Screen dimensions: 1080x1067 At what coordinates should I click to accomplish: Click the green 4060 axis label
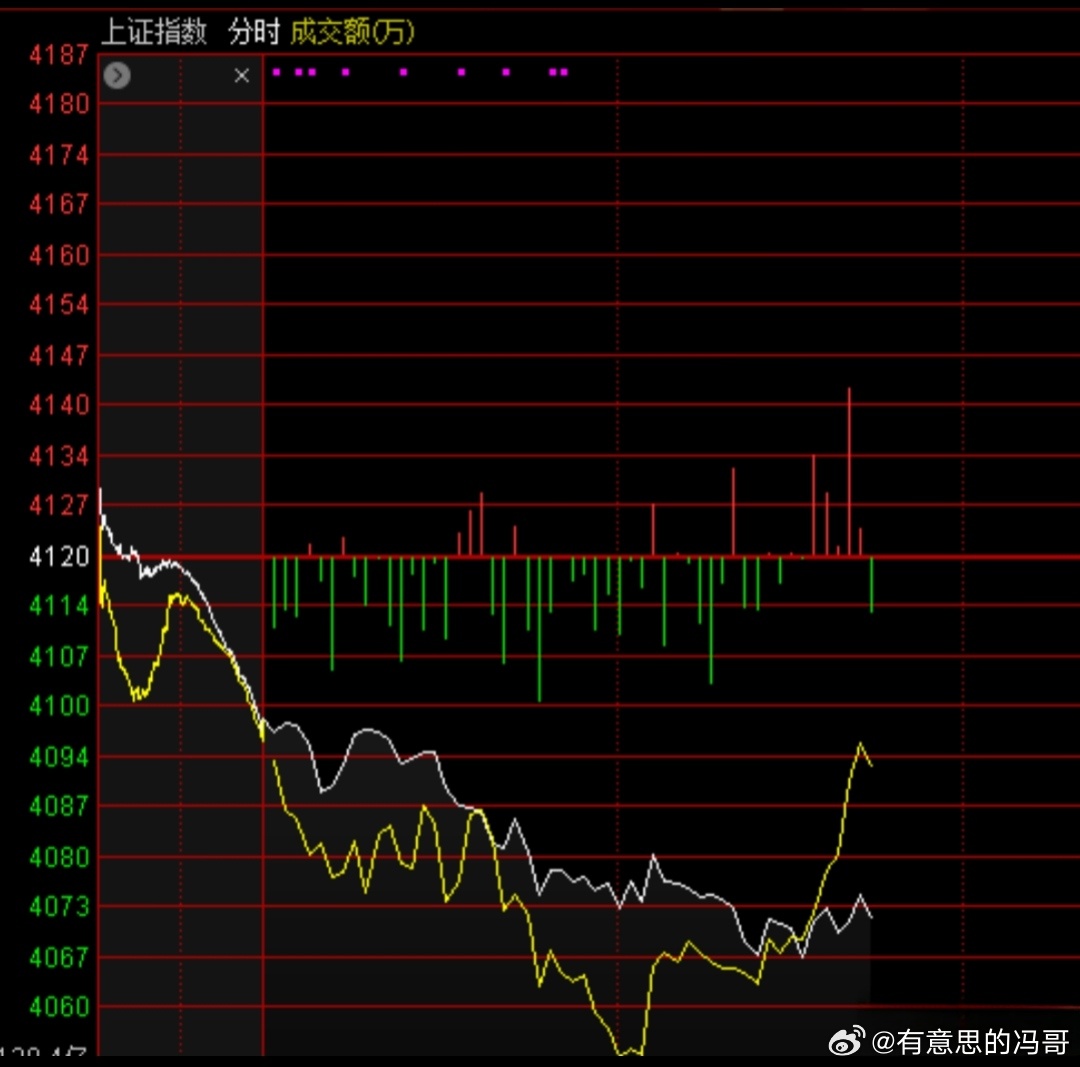click(x=59, y=1008)
